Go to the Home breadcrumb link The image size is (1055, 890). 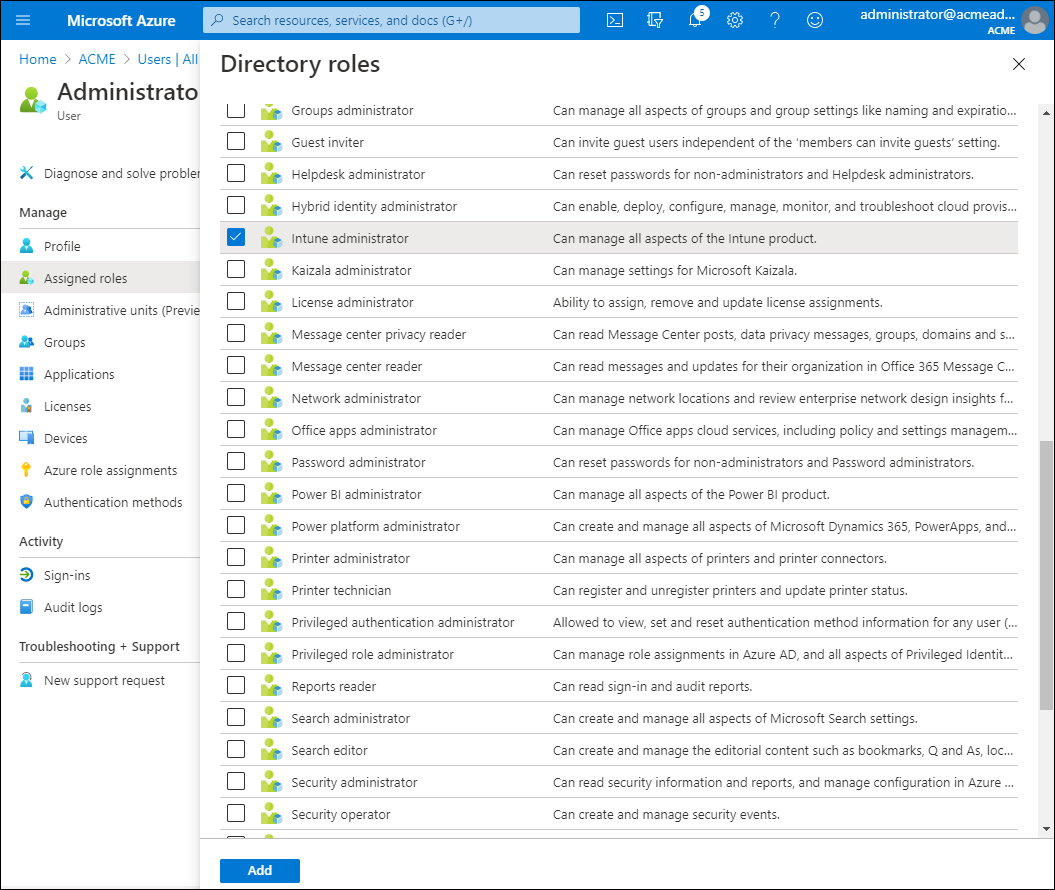[38, 59]
